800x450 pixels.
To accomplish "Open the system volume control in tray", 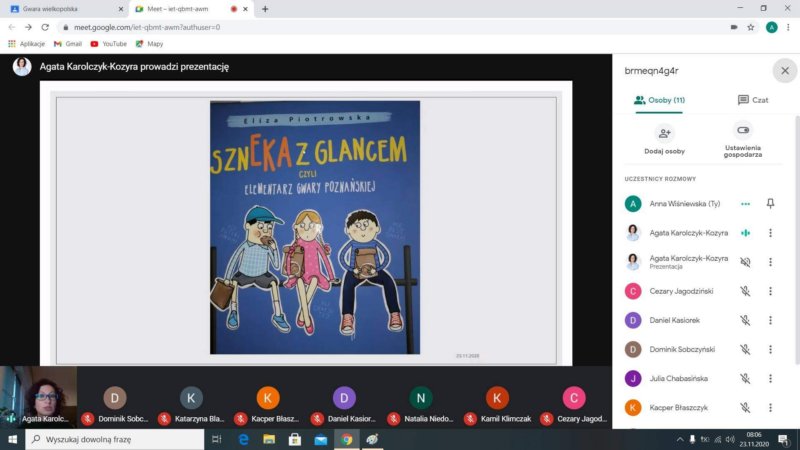I will point(730,439).
